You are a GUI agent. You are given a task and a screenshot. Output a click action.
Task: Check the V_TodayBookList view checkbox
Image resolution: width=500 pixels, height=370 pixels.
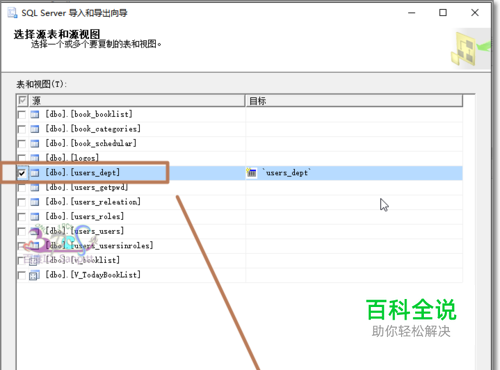22,275
